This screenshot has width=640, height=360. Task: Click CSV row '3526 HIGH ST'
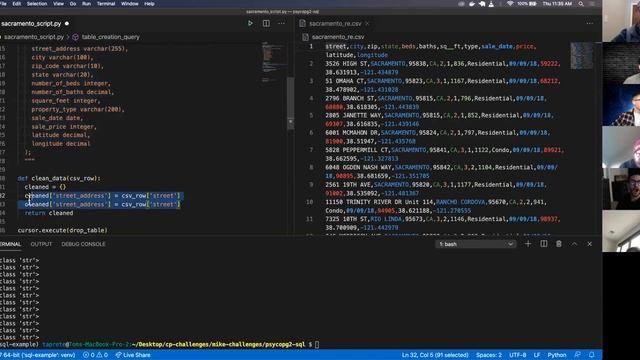coord(443,68)
